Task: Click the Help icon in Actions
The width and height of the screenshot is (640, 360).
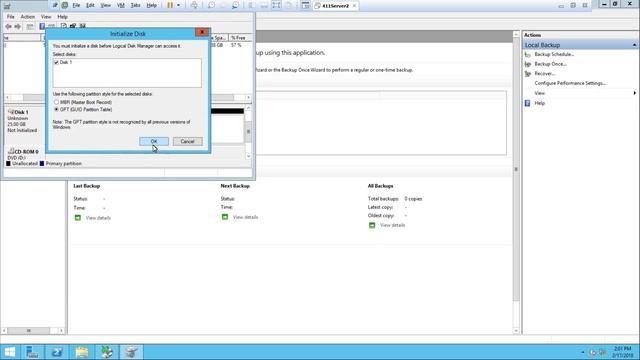Action: [x=527, y=103]
